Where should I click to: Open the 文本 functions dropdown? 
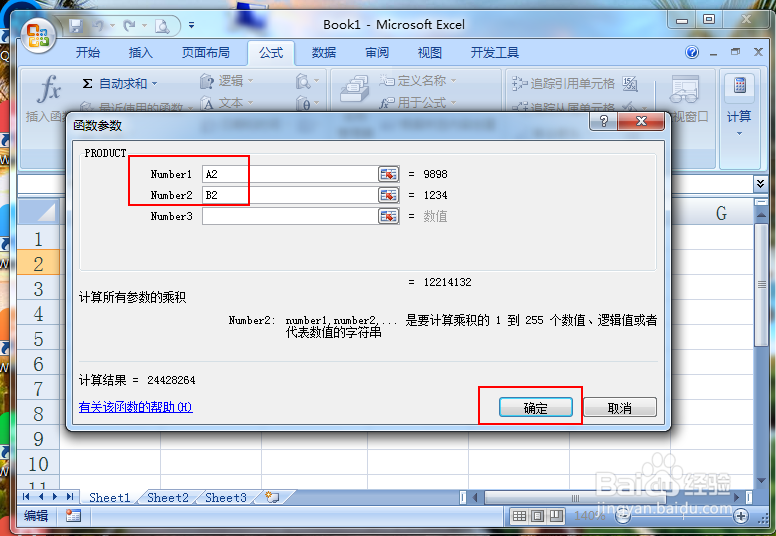pos(227,103)
